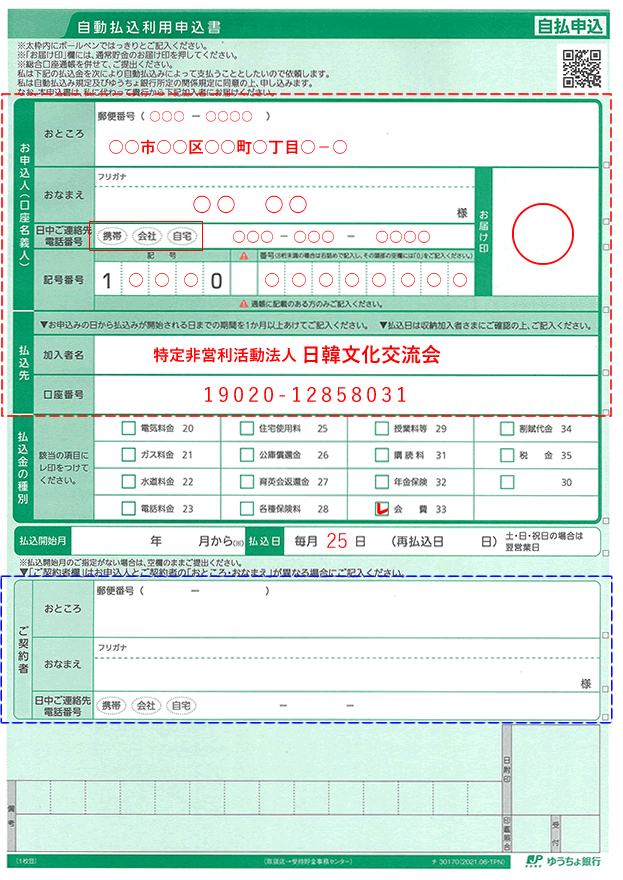Click the applicant おなまえ name field
This screenshot has width=623, height=880.
point(285,205)
